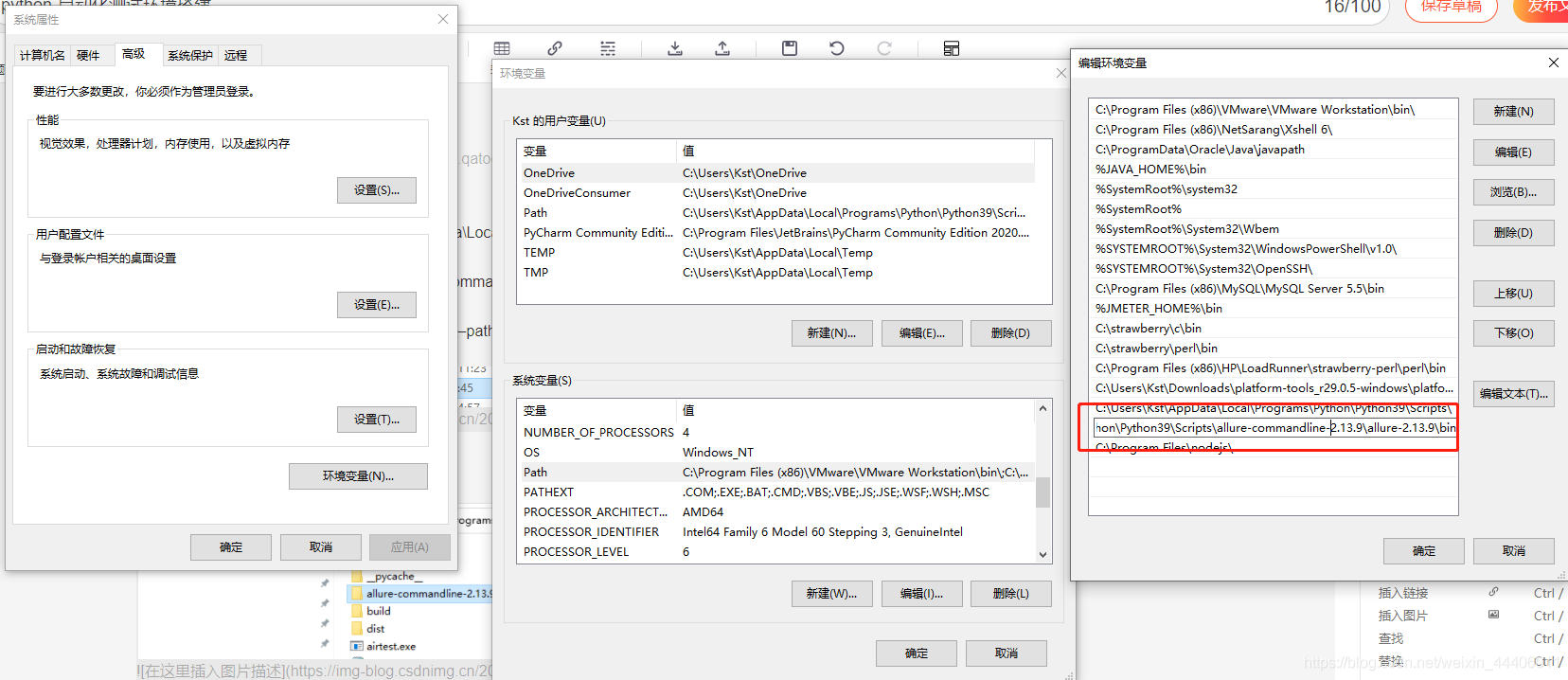This screenshot has height=680, width=1568.
Task: Click the 上移(U) move up button
Action: (x=1513, y=294)
